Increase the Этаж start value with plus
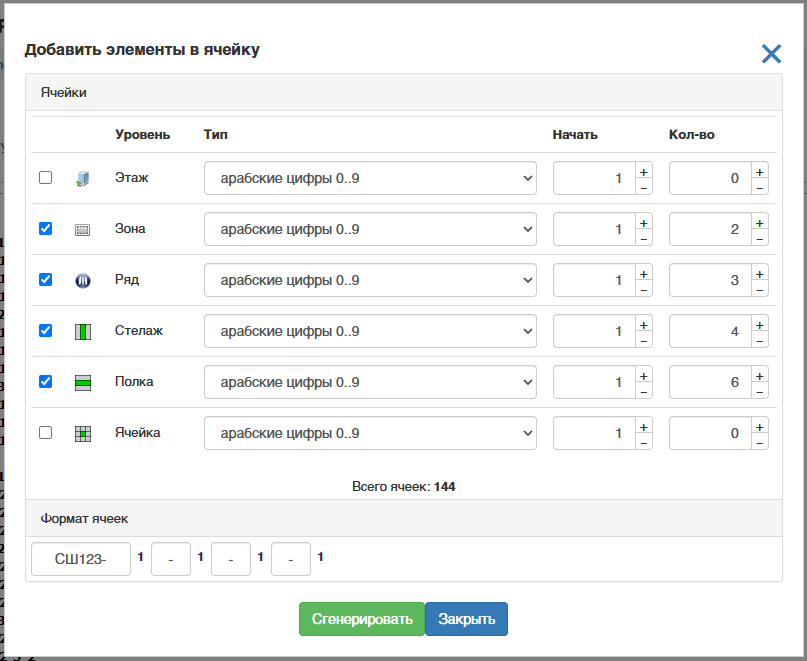This screenshot has width=807, height=661. pos(643,172)
